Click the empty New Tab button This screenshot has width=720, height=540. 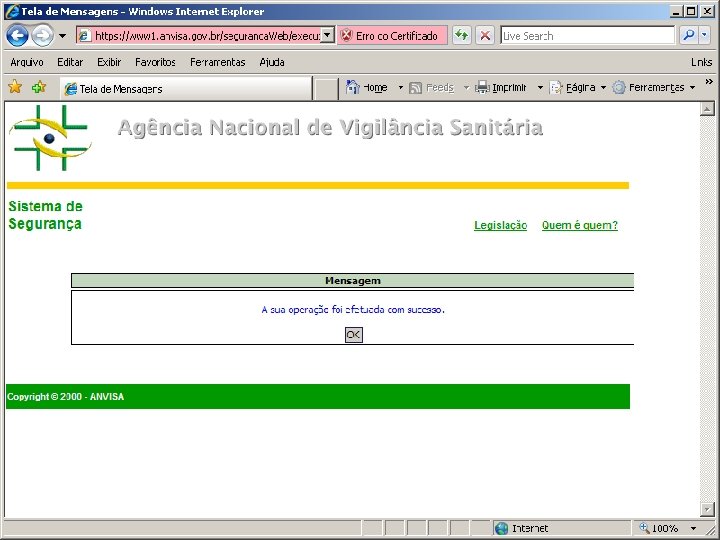click(x=325, y=89)
